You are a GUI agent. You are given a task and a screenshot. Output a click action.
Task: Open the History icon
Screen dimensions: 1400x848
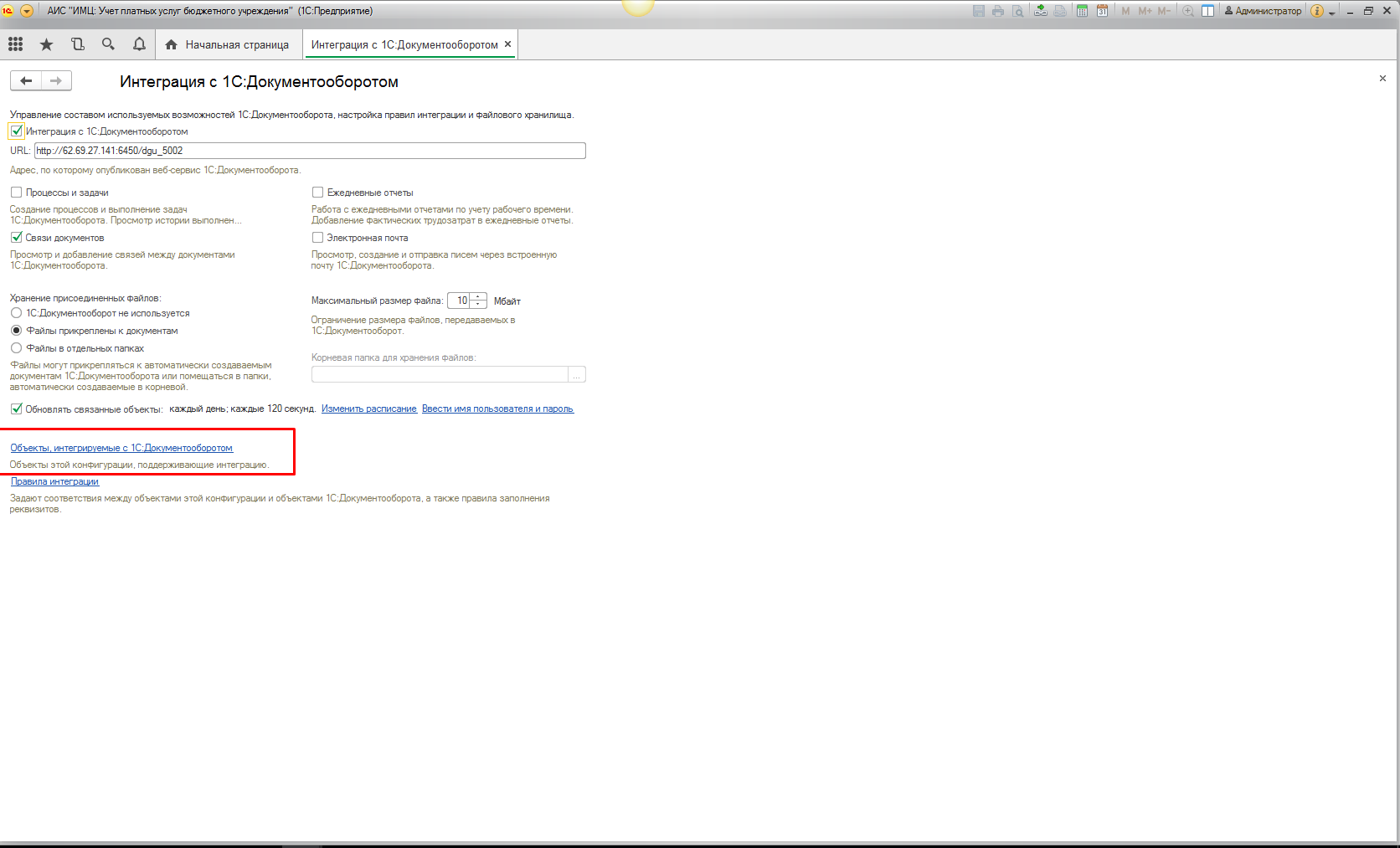tap(77, 44)
